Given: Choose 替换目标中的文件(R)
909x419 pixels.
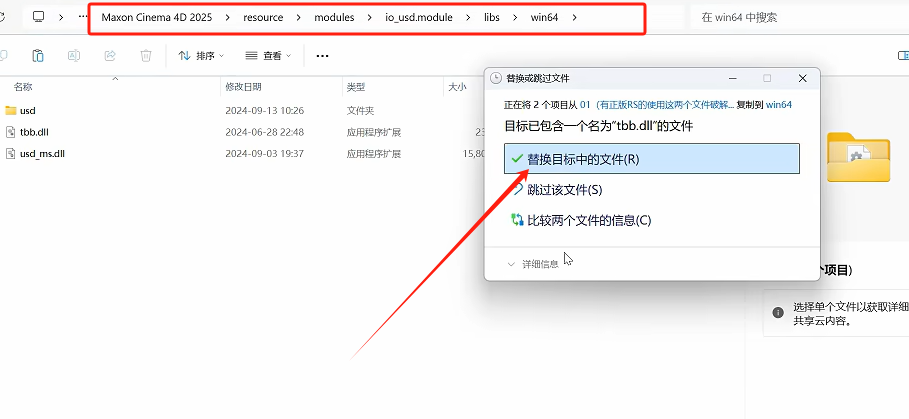Looking at the screenshot, I should pos(583,159).
